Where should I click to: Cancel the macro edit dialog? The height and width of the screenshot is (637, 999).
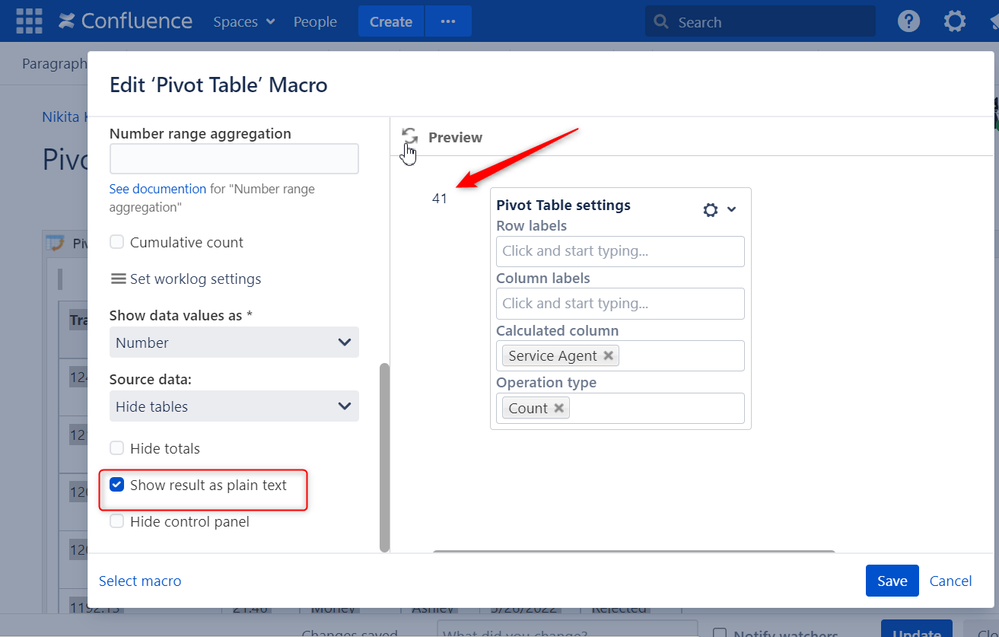[x=950, y=581]
